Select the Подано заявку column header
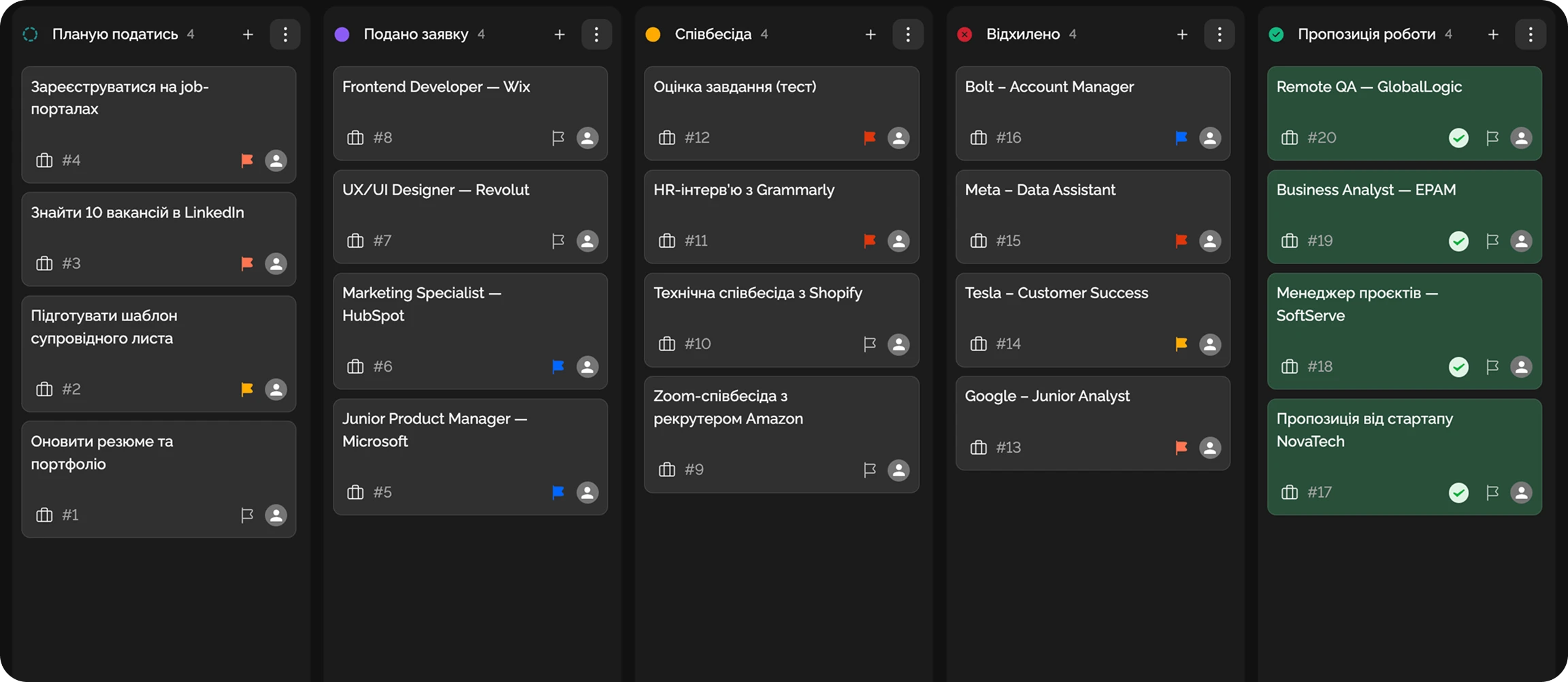The width and height of the screenshot is (1568, 682). [x=416, y=35]
